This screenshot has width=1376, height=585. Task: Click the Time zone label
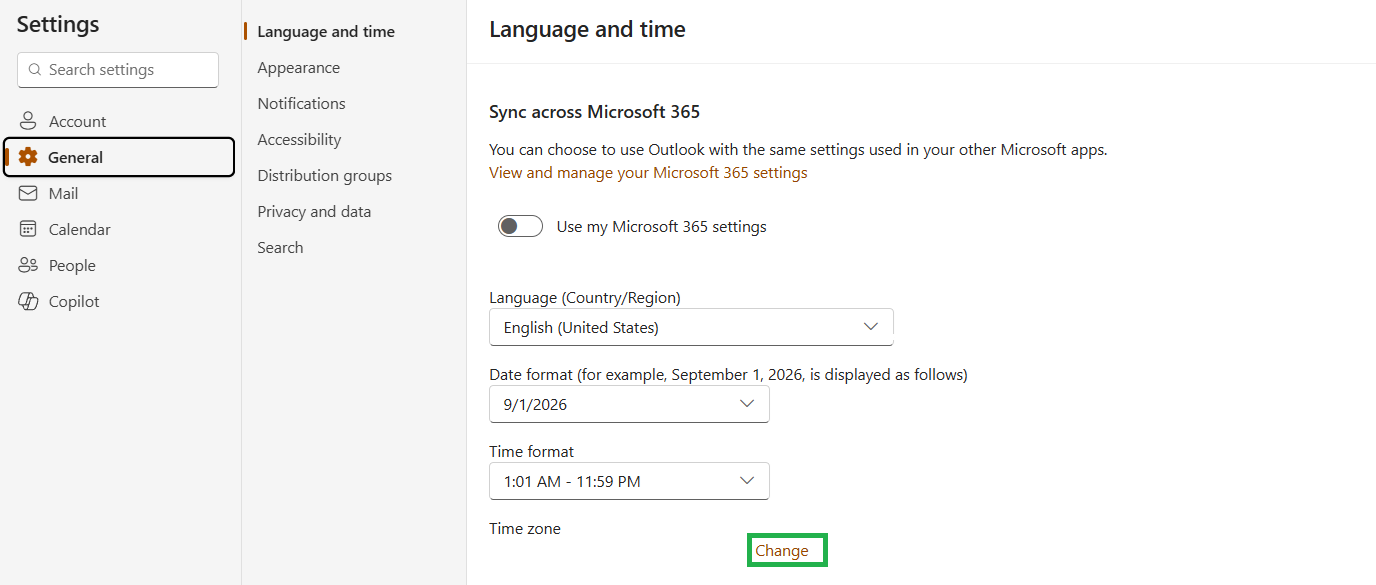click(525, 528)
